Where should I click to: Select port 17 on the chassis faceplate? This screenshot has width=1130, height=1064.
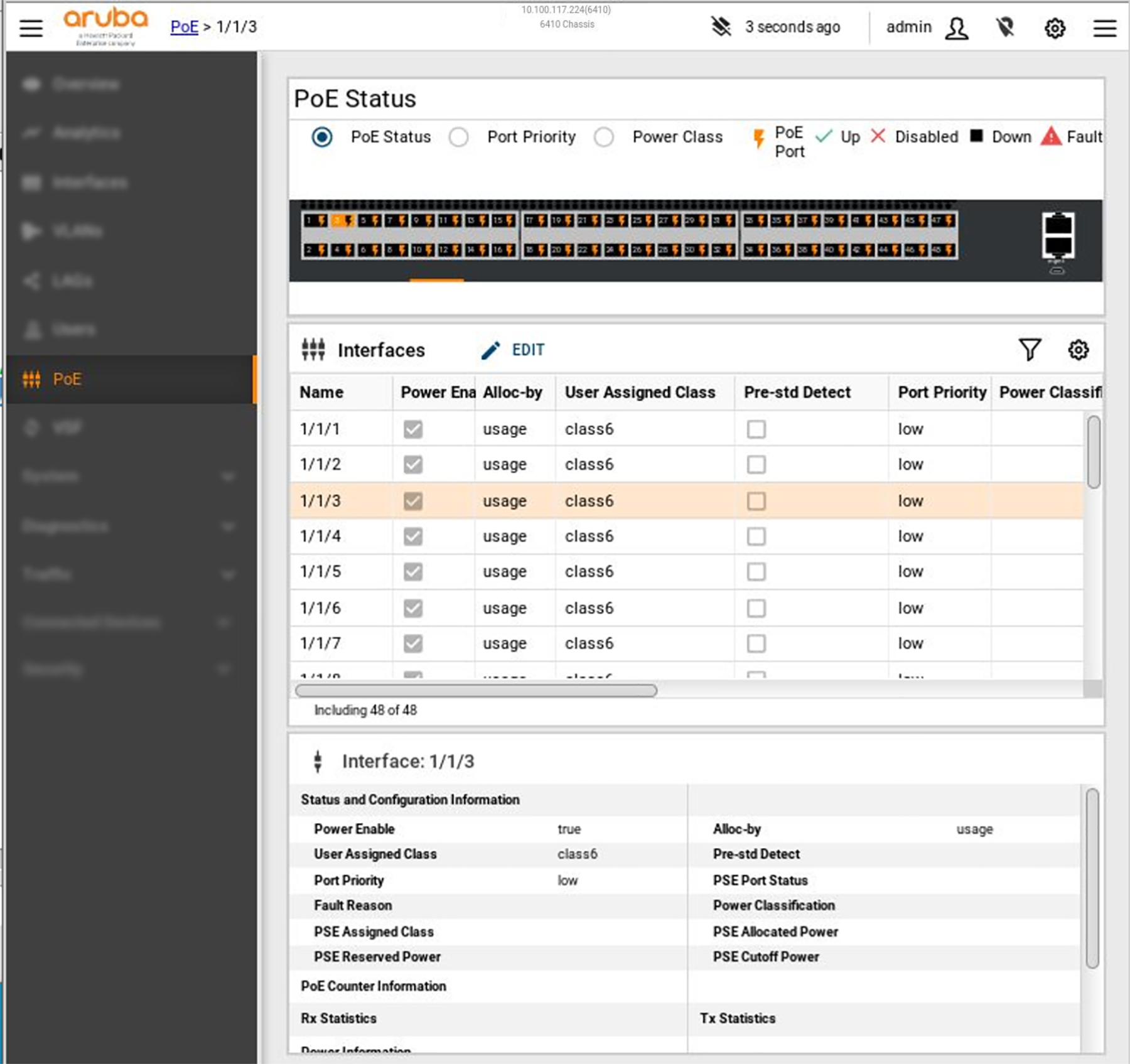(x=535, y=221)
